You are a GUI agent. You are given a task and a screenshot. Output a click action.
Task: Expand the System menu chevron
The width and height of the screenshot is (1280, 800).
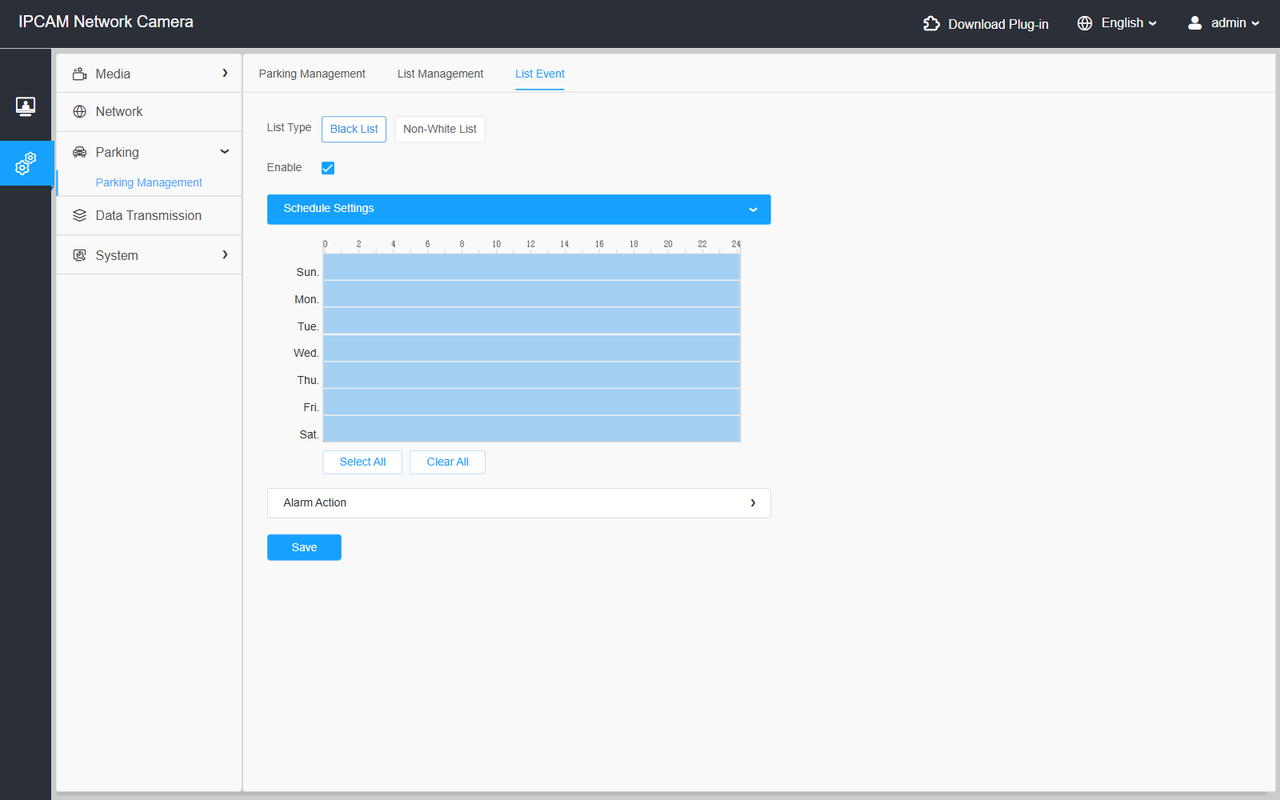click(x=225, y=255)
